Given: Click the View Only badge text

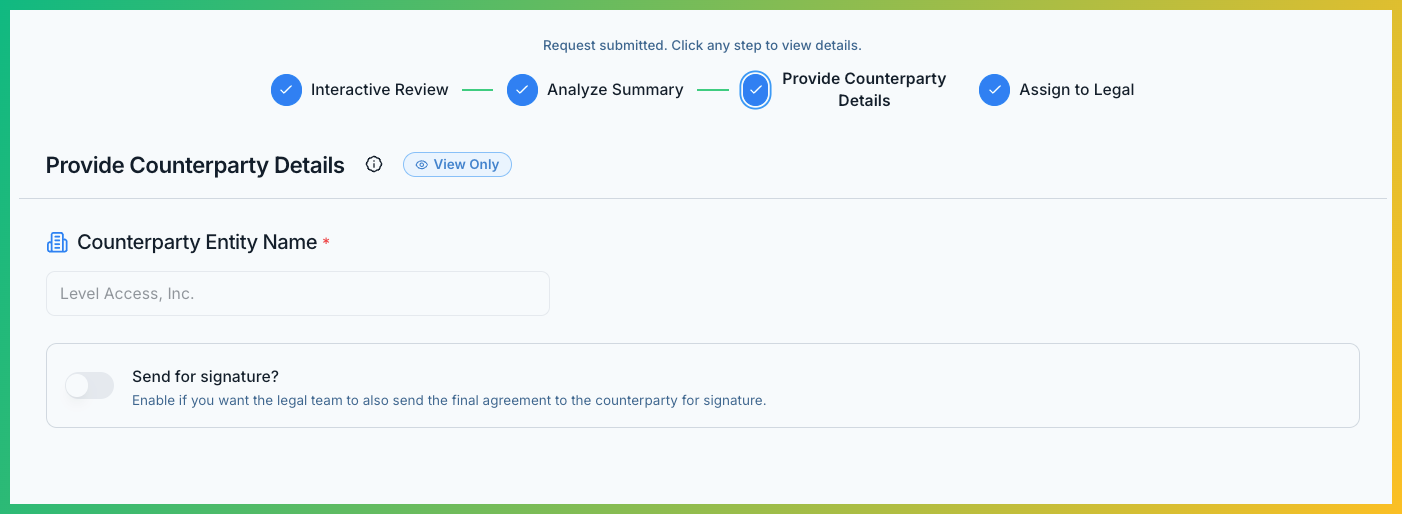Looking at the screenshot, I should (466, 165).
